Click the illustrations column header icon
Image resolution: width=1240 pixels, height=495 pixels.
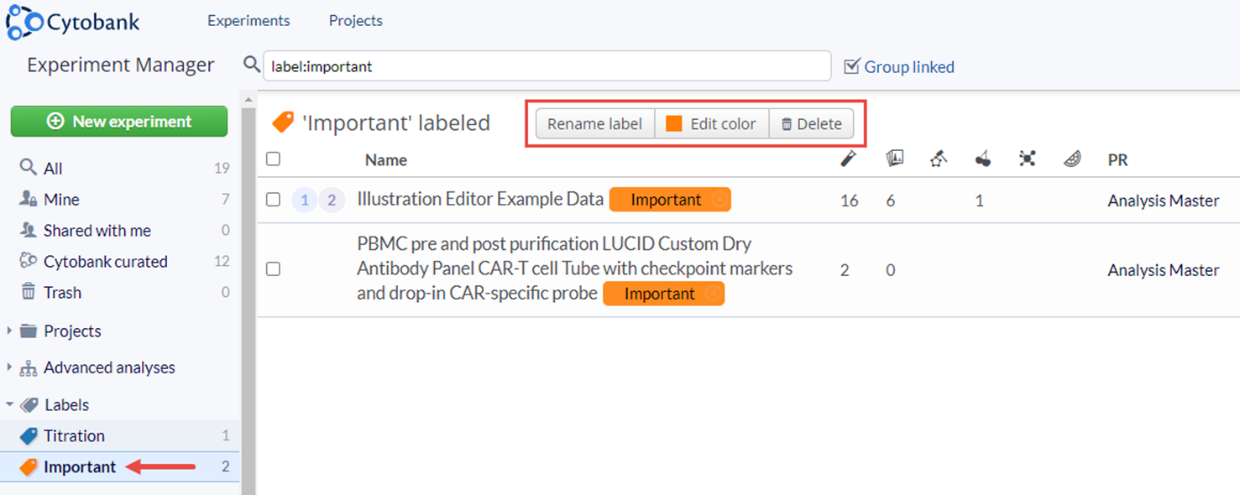click(x=895, y=158)
